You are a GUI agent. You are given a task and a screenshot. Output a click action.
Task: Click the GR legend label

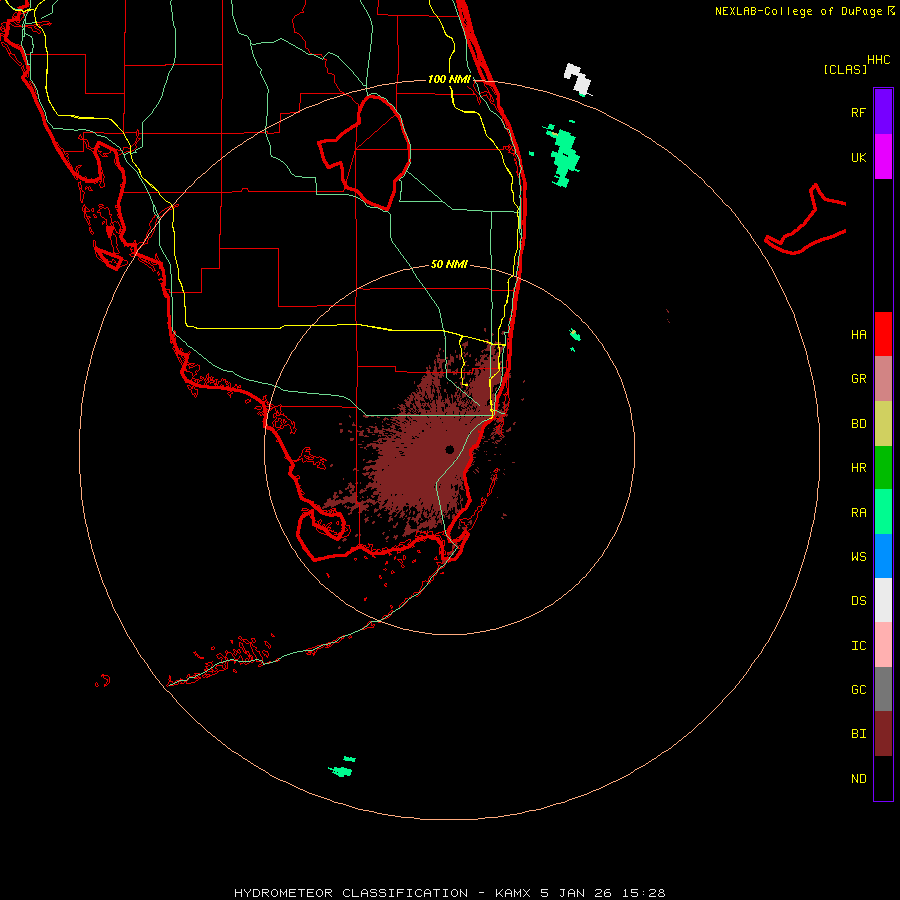click(x=858, y=379)
